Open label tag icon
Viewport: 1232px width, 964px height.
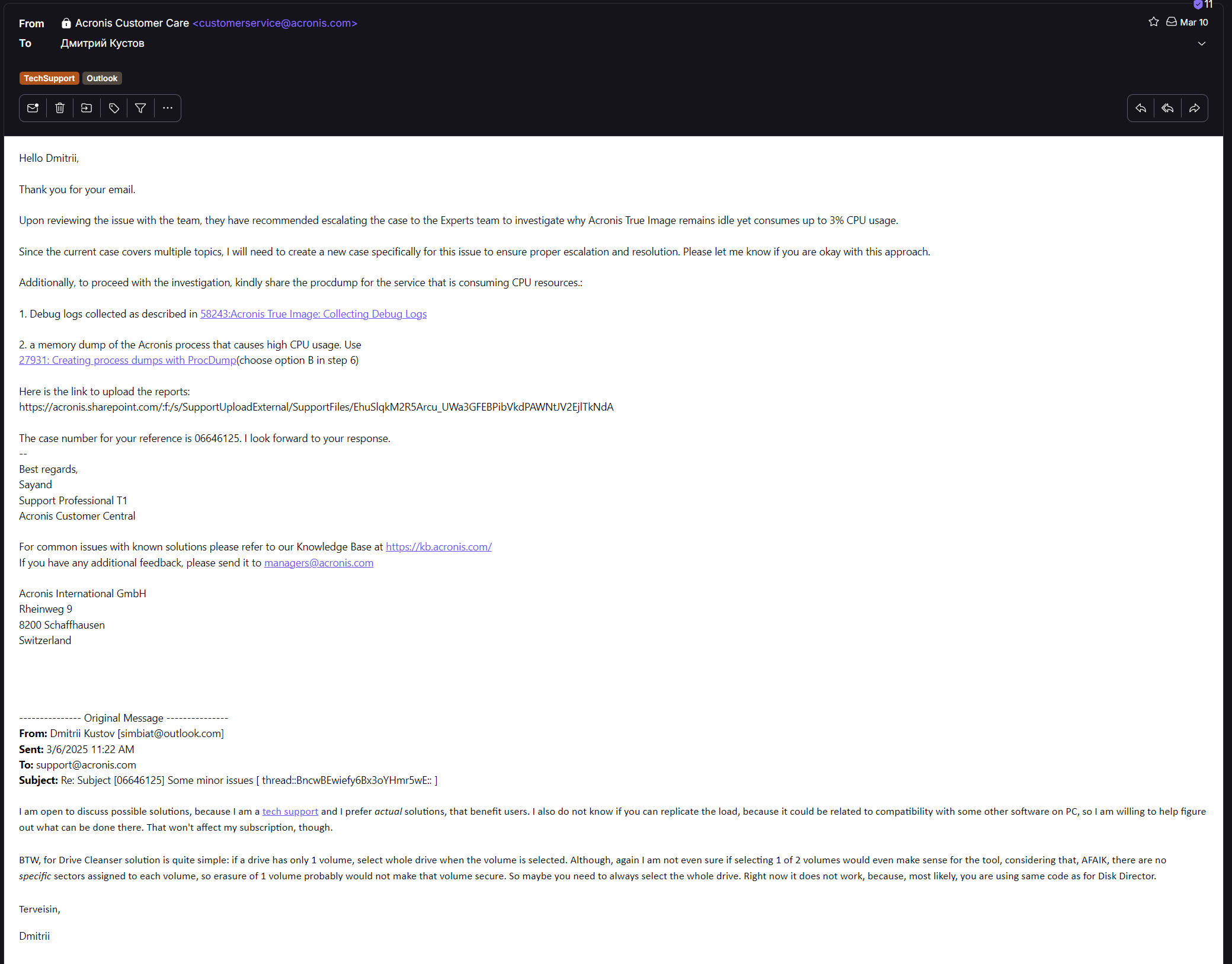click(x=114, y=108)
